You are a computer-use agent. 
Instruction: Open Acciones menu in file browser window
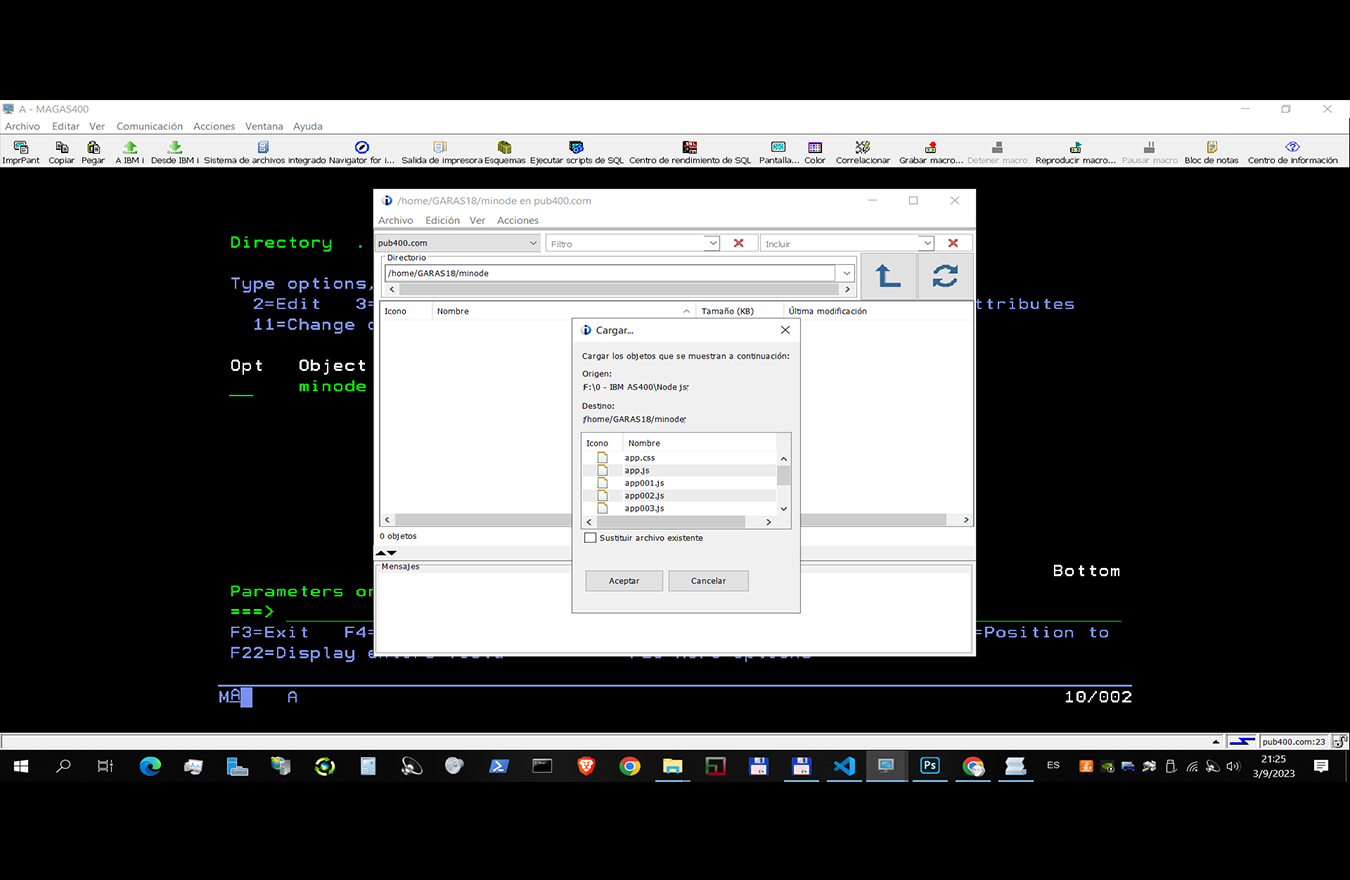(x=517, y=220)
